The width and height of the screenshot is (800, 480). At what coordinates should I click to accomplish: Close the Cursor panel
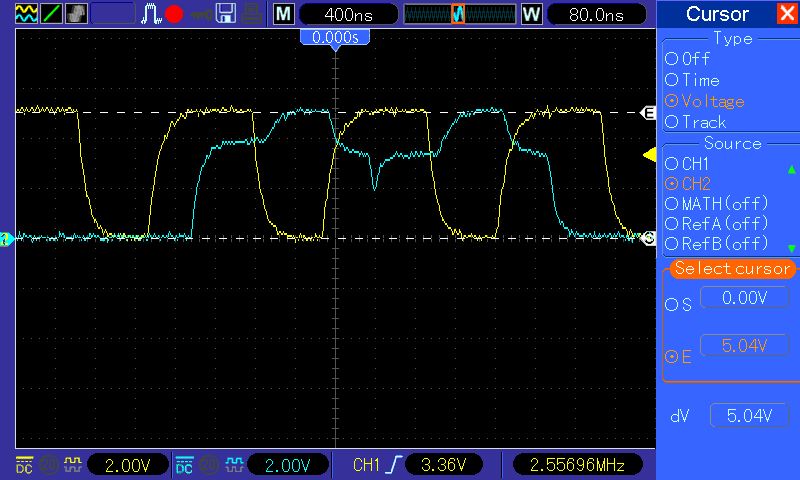pyautogui.click(x=786, y=14)
